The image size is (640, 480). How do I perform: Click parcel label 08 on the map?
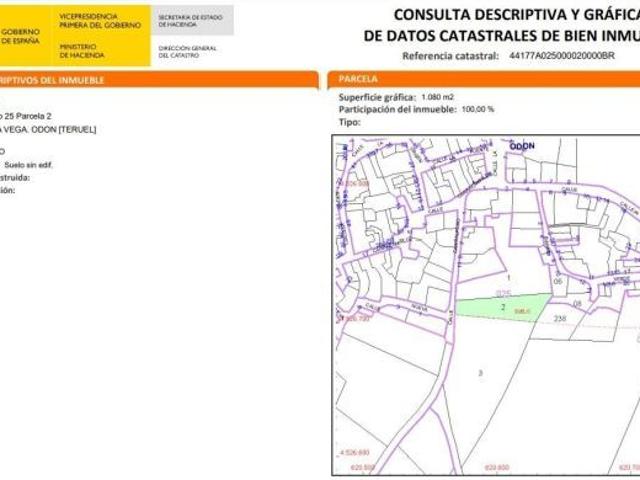(x=577, y=303)
